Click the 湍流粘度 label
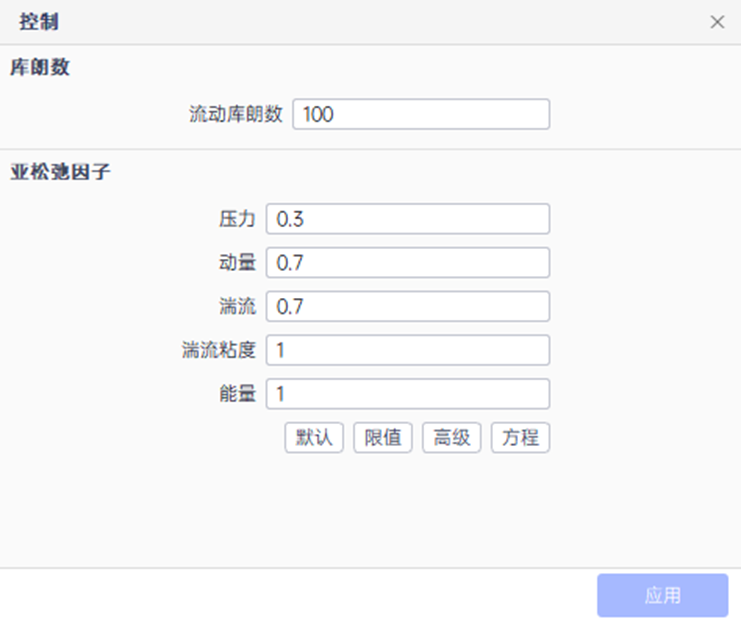The image size is (741, 622). (x=219, y=350)
